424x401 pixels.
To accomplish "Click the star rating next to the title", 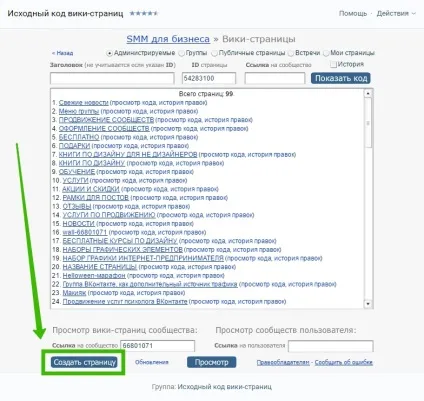I will point(144,14).
